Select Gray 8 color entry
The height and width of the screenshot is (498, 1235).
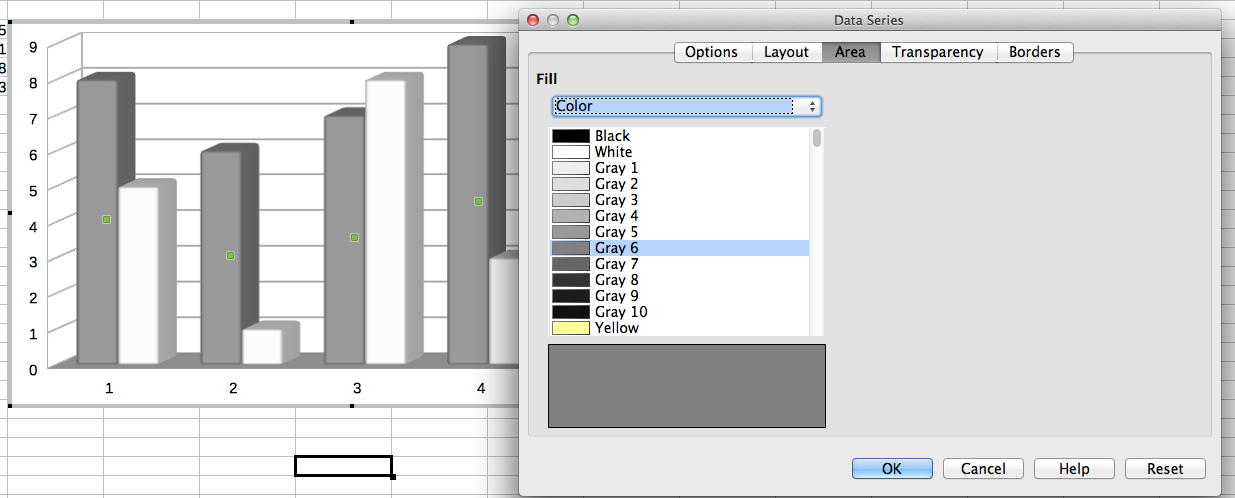[680, 280]
